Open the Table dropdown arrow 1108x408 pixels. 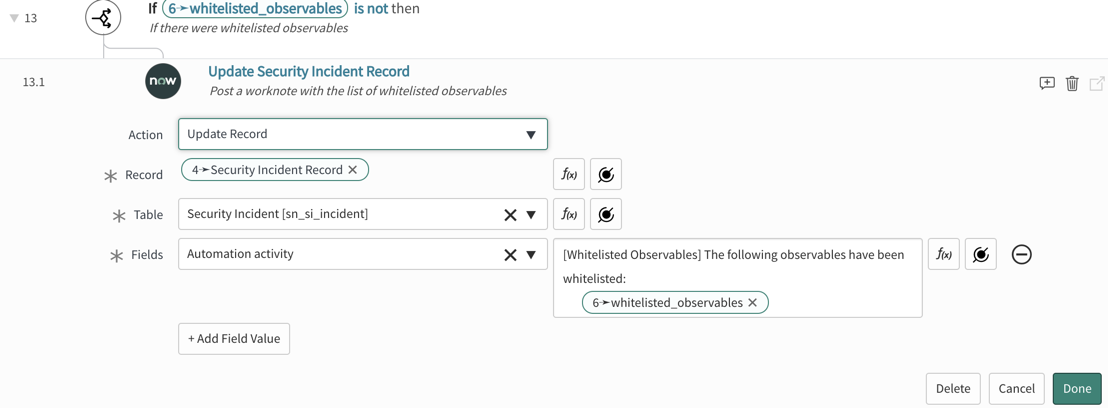tap(531, 215)
